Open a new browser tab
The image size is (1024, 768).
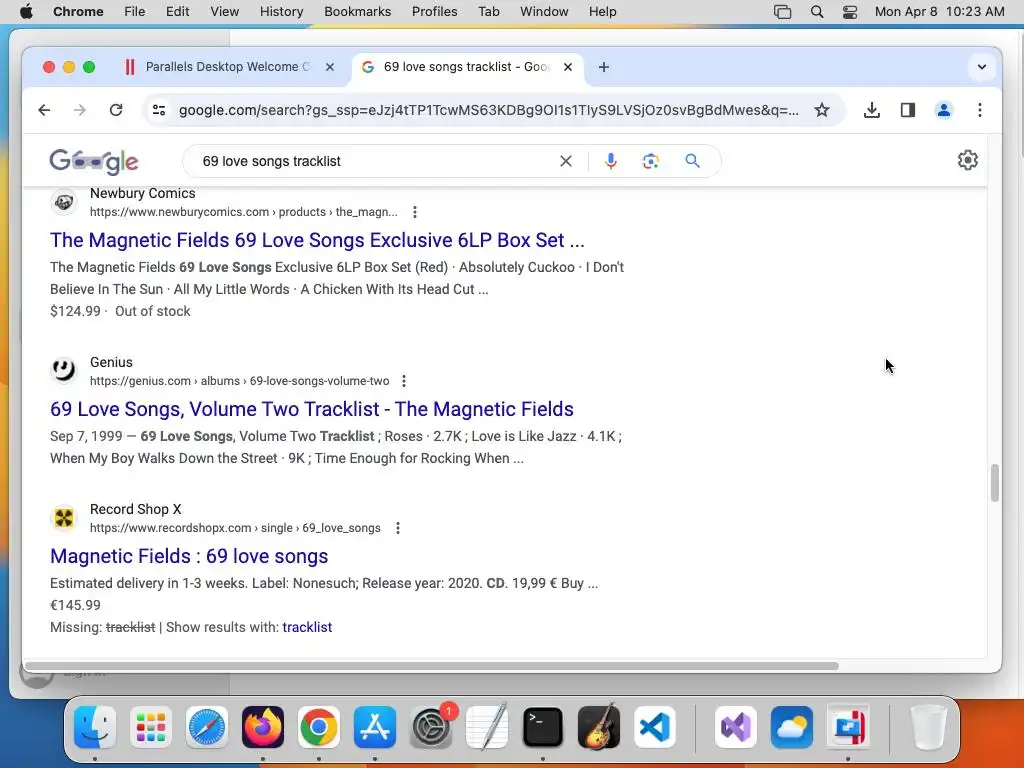pyautogui.click(x=603, y=67)
